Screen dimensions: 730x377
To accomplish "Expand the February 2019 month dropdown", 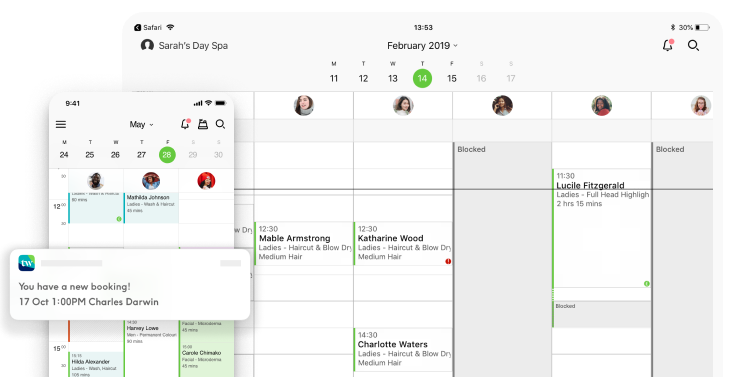I will 422,46.
